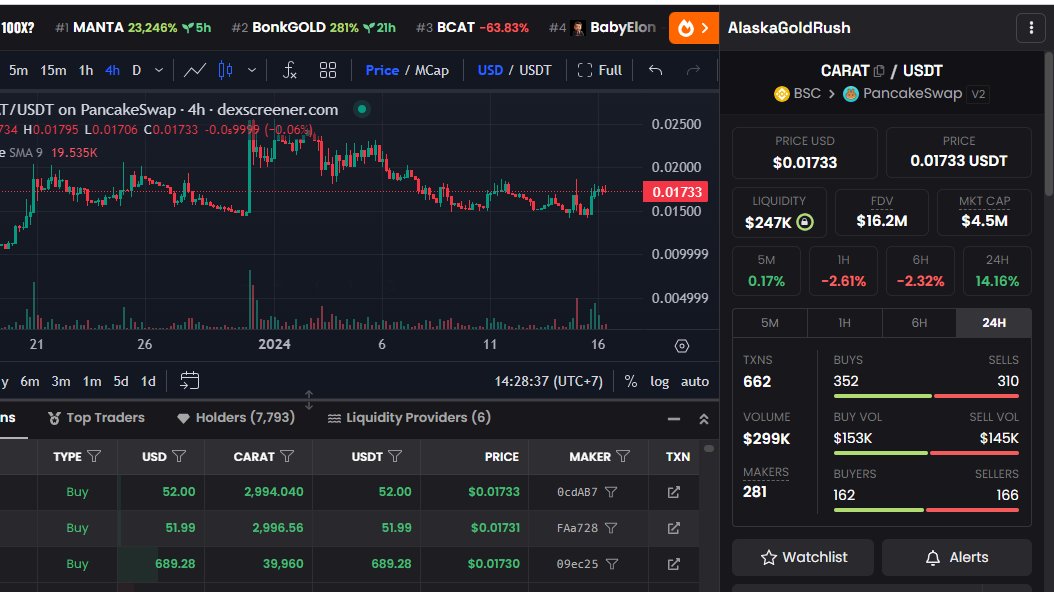Image resolution: width=1054 pixels, height=592 pixels.
Task: Open chart settings gear near time axis
Action: 682,345
